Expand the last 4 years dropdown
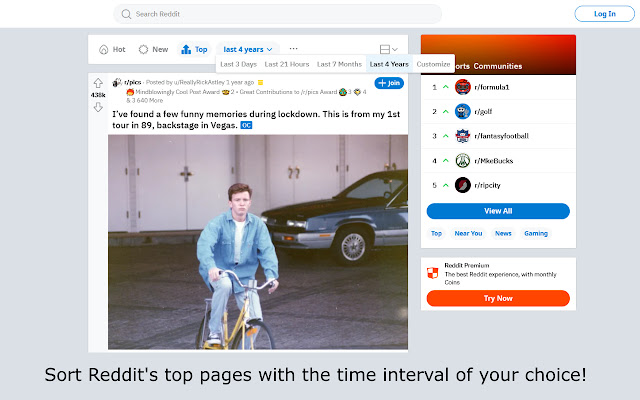 point(247,49)
